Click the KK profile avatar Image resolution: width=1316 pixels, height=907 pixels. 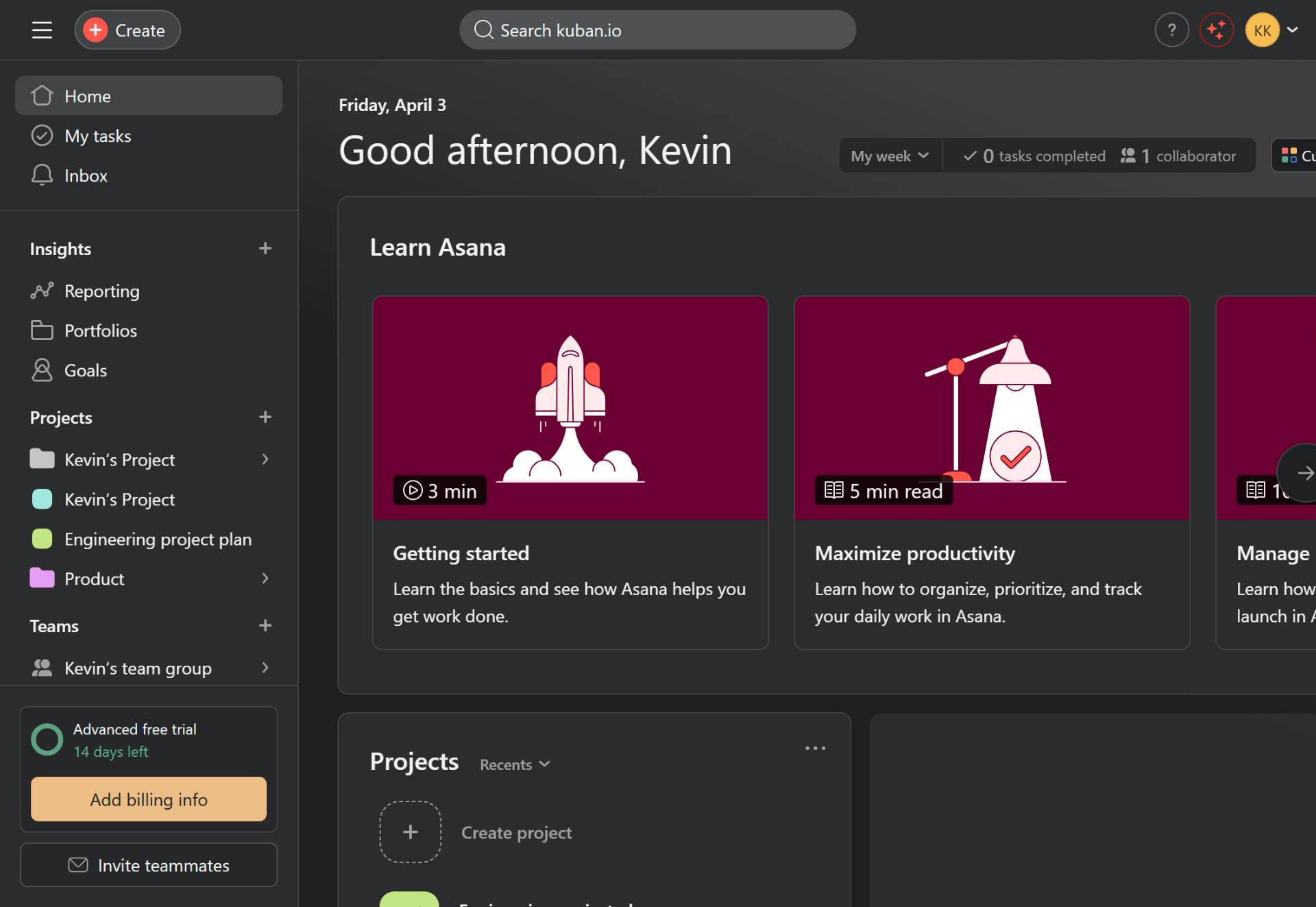click(x=1262, y=30)
